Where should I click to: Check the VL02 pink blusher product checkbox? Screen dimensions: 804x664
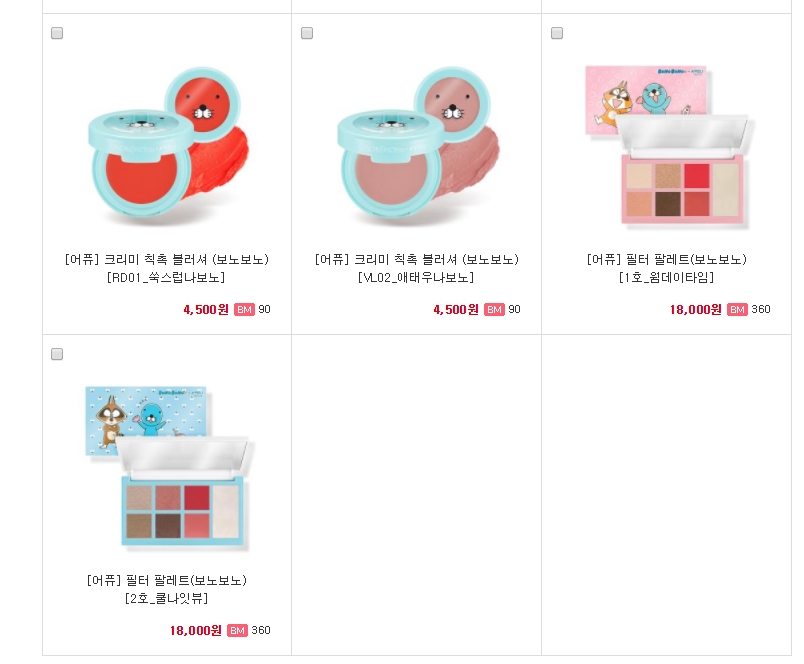pyautogui.click(x=307, y=33)
